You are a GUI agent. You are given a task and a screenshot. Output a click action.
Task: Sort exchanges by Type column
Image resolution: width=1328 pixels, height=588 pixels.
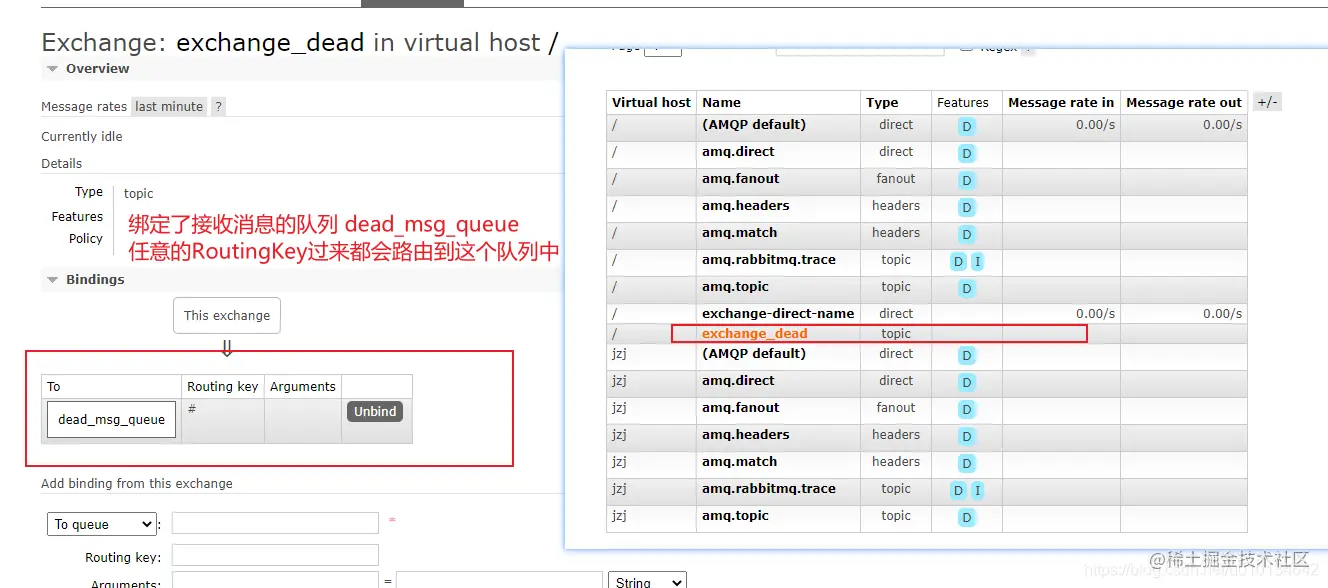(x=882, y=102)
